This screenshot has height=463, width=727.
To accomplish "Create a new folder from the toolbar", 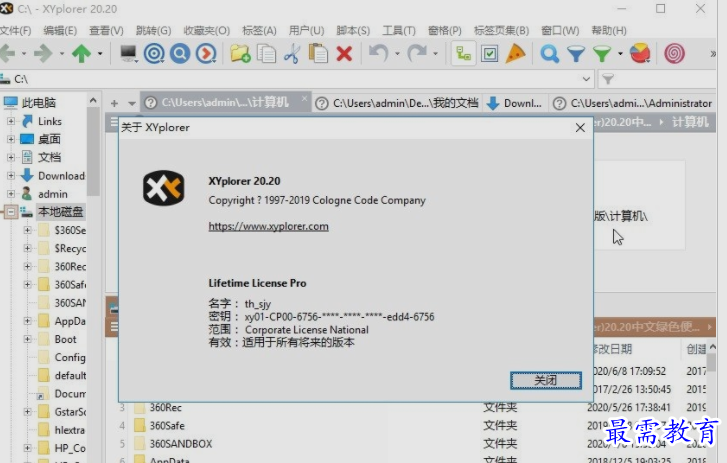I will coord(240,54).
